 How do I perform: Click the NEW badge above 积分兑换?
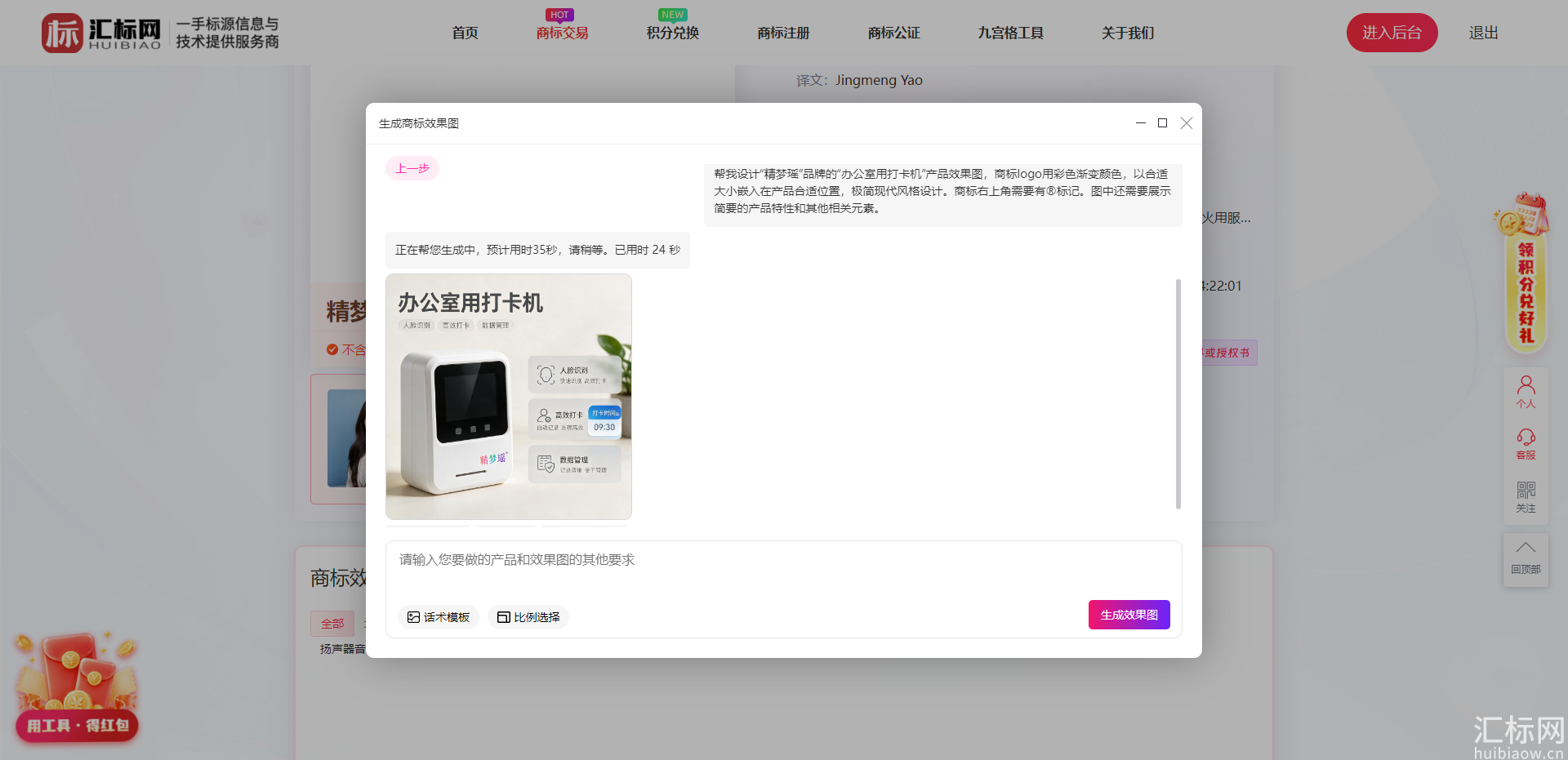coord(673,15)
